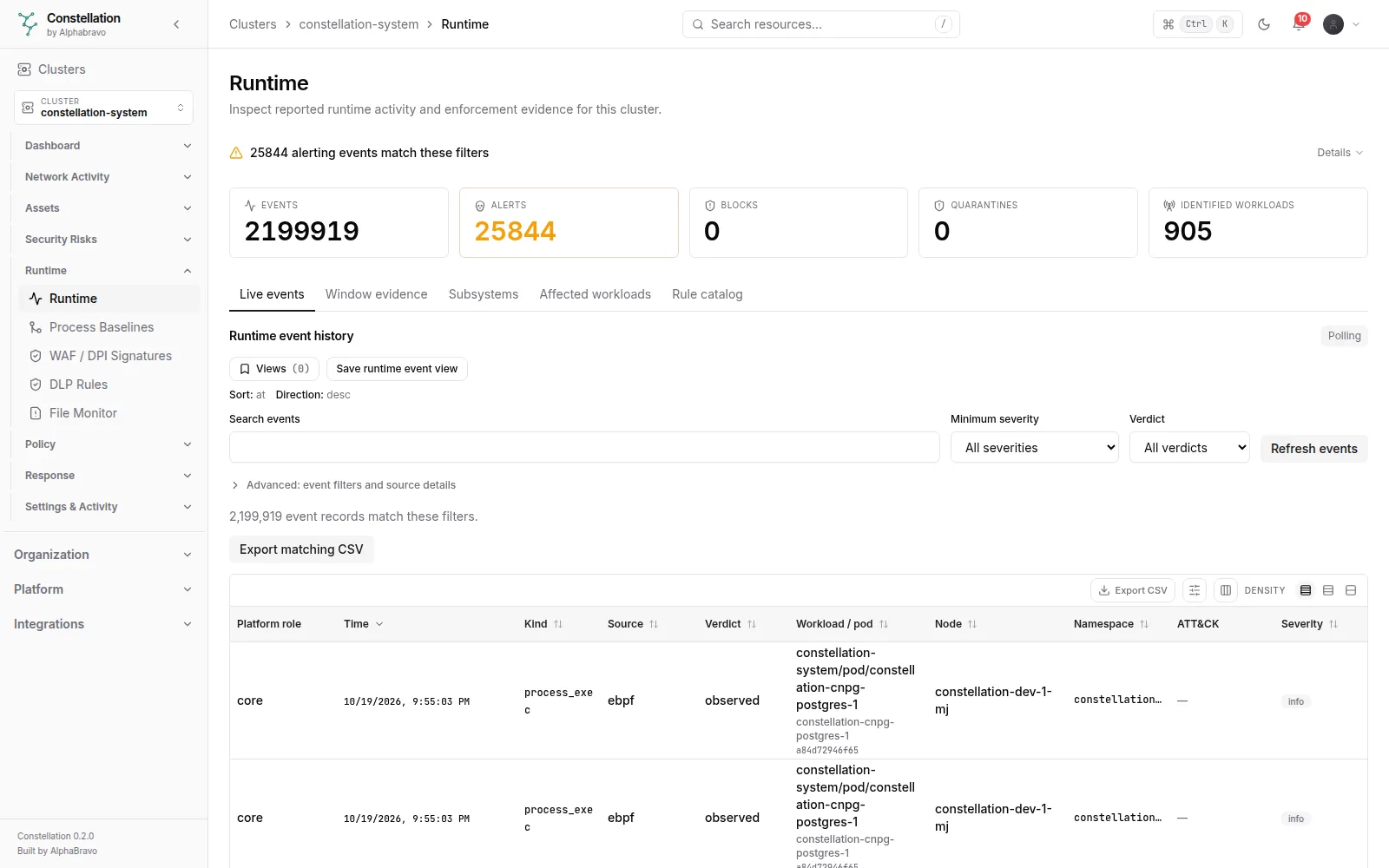Sort table by Verdict column

click(x=730, y=624)
